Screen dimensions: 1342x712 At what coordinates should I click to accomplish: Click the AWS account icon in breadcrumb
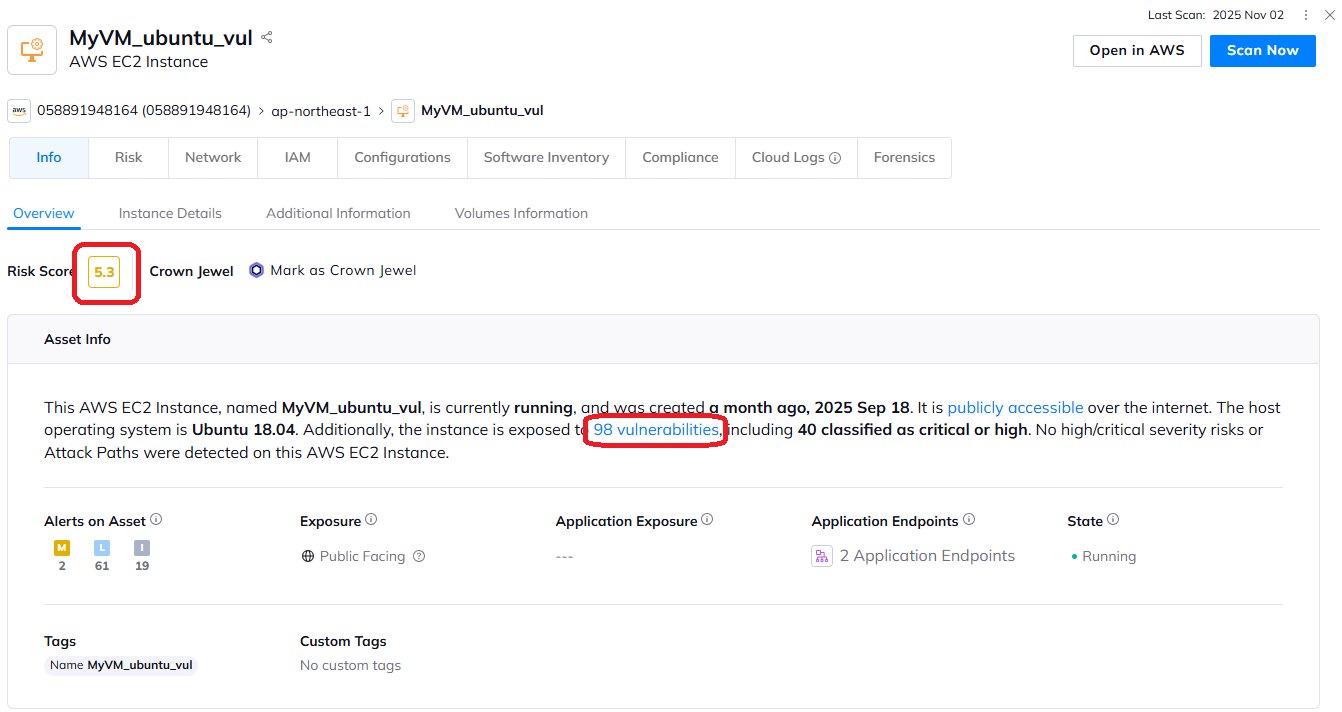coord(20,110)
